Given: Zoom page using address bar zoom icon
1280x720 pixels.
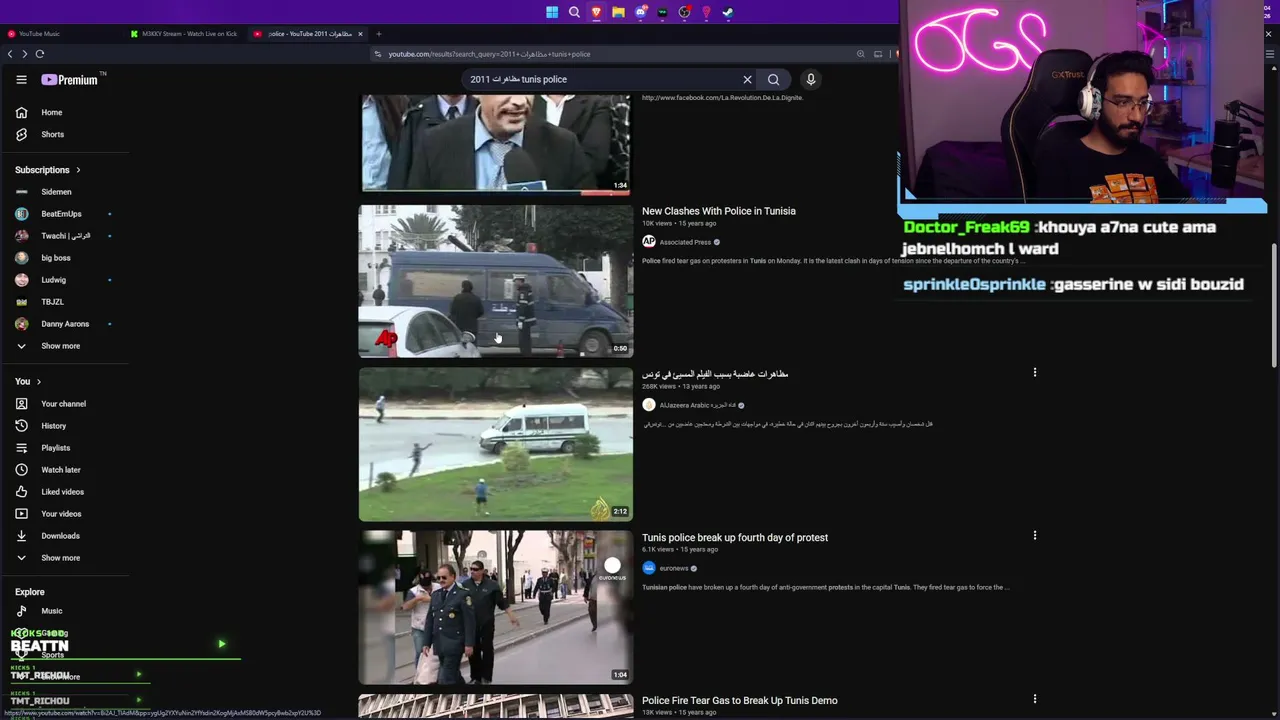Looking at the screenshot, I should (x=860, y=54).
